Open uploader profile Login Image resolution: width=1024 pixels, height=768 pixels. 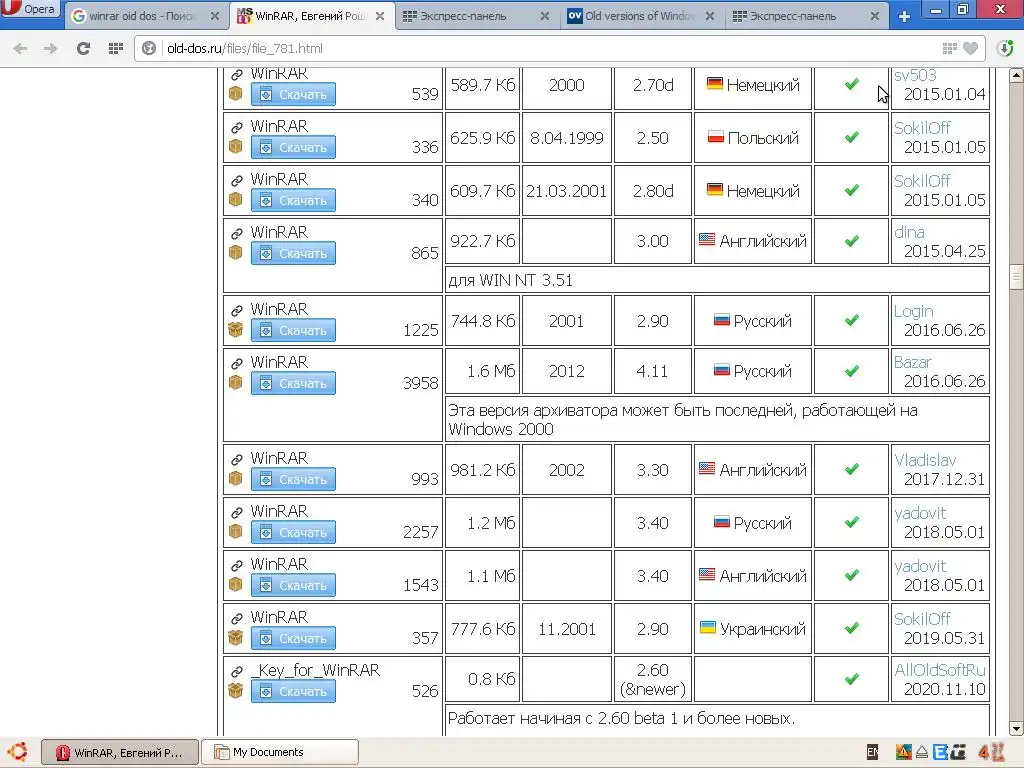(x=914, y=312)
